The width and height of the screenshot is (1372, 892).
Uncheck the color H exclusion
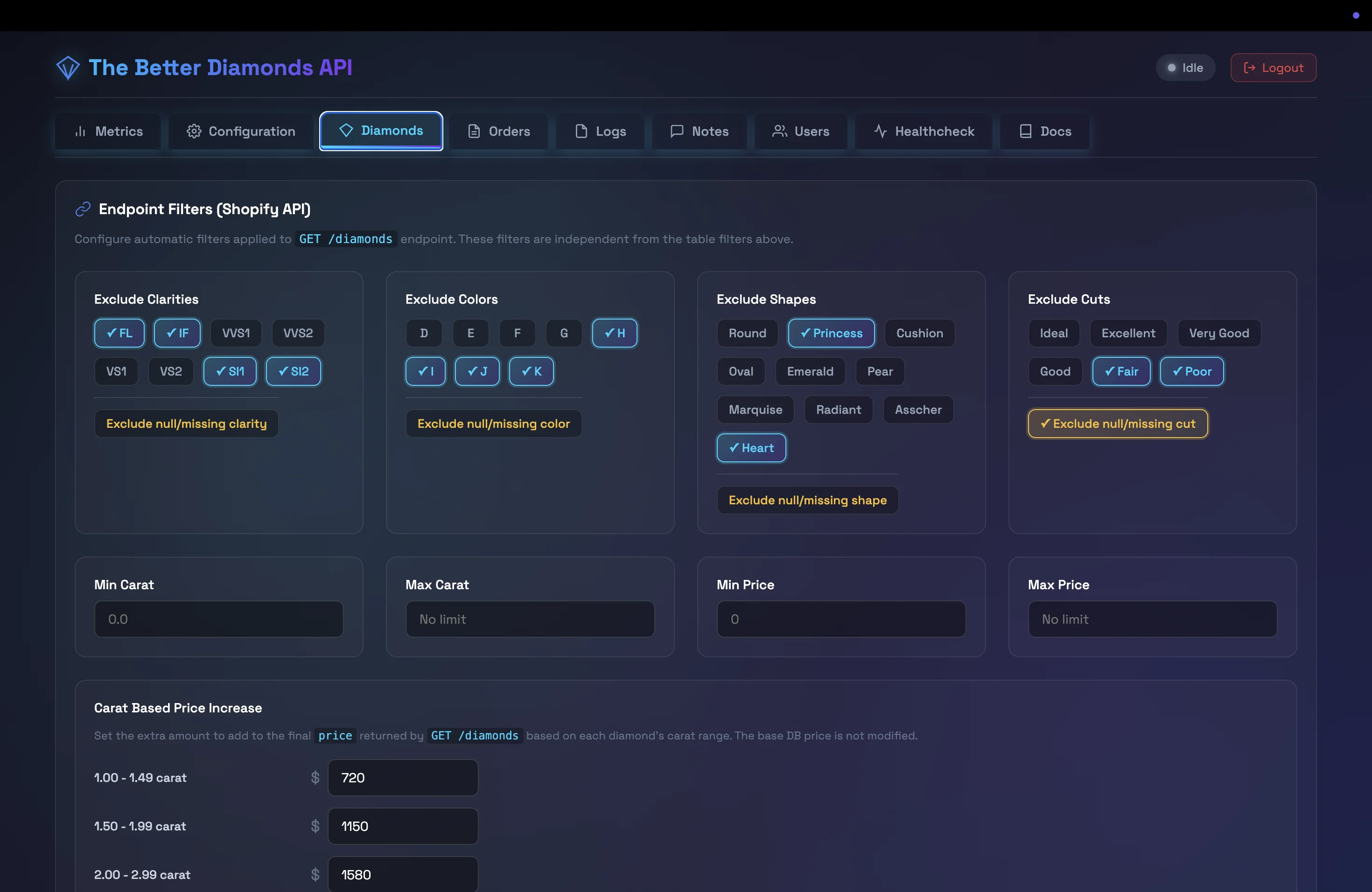pyautogui.click(x=615, y=333)
